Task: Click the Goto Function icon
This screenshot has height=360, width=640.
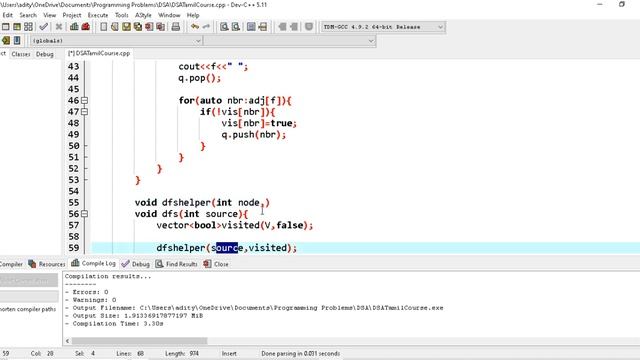Action: coord(251,27)
